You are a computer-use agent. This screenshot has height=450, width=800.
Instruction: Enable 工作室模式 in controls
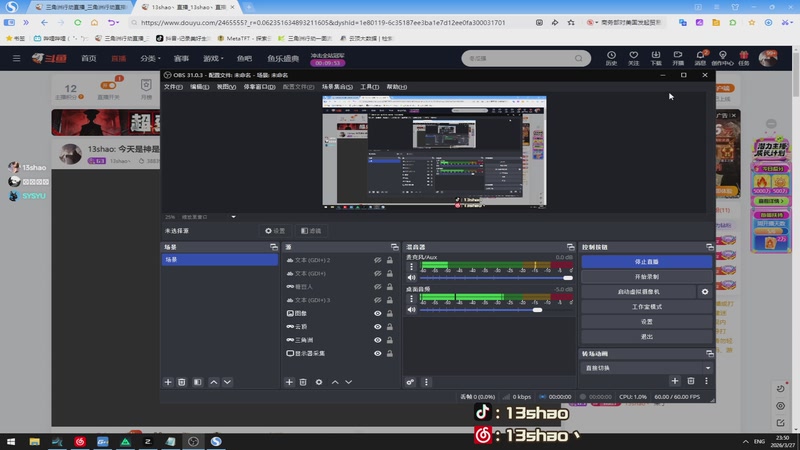point(646,307)
